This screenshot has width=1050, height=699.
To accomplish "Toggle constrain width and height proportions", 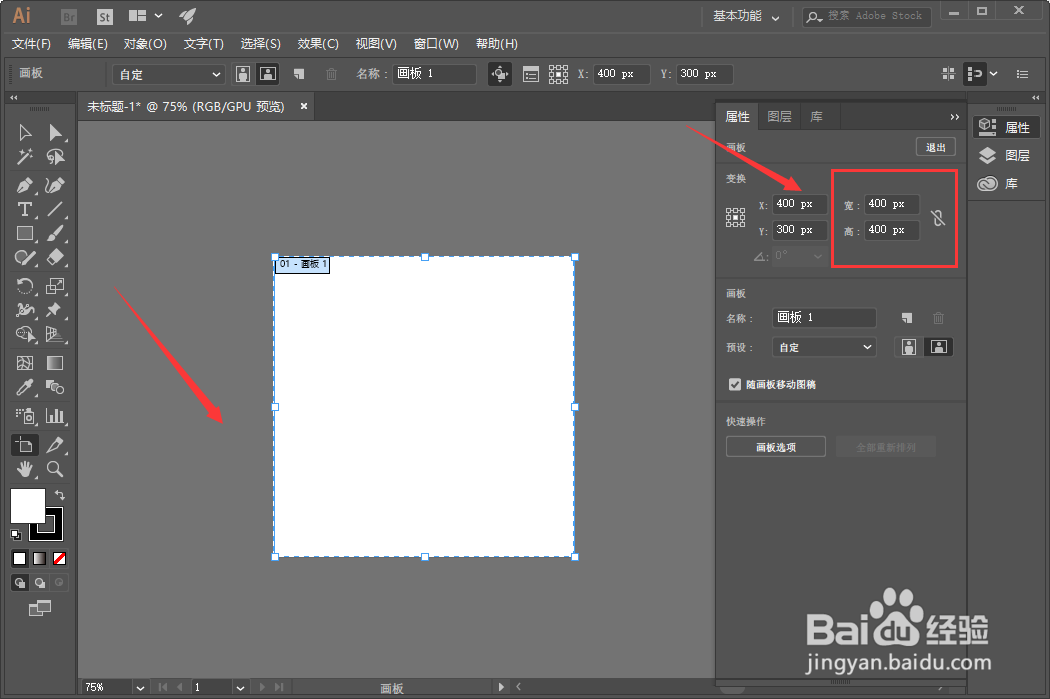I will click(x=938, y=218).
